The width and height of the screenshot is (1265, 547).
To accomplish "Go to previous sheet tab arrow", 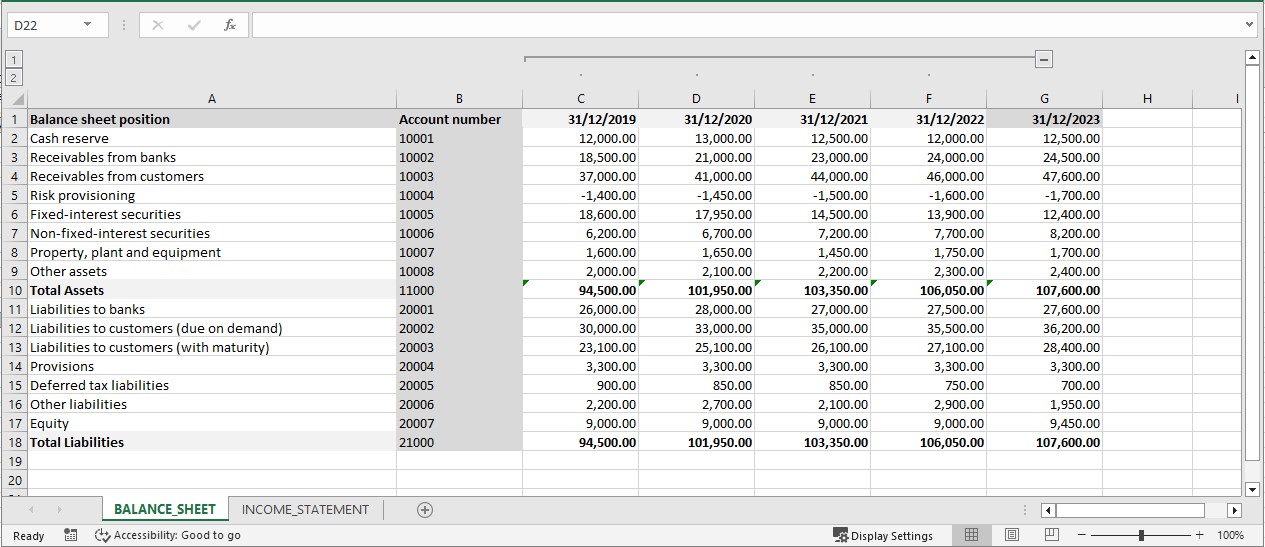I will pos(31,510).
